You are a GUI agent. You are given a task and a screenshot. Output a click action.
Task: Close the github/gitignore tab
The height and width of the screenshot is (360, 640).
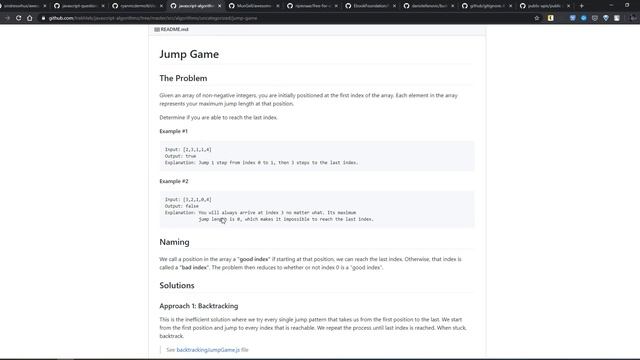[511, 6]
